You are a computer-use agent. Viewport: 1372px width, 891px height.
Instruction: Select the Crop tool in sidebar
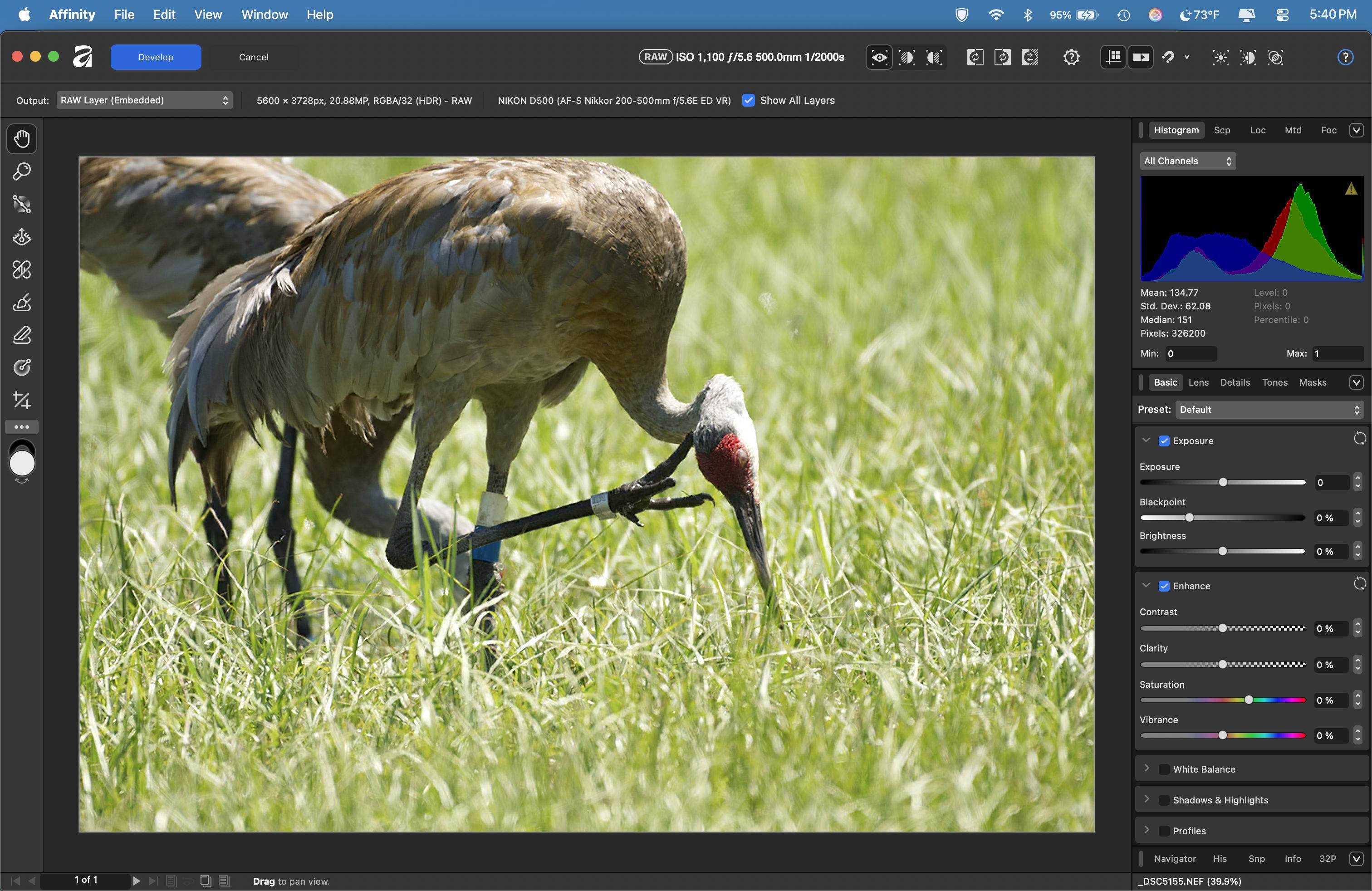22,399
